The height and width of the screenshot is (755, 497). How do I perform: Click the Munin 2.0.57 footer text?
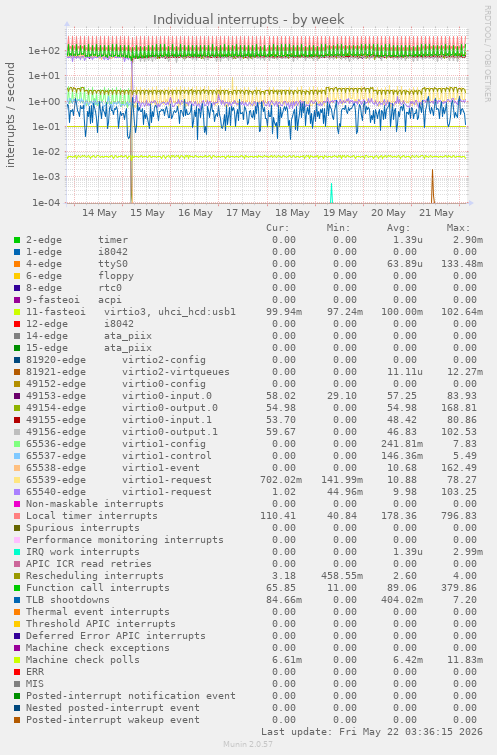click(x=248, y=744)
